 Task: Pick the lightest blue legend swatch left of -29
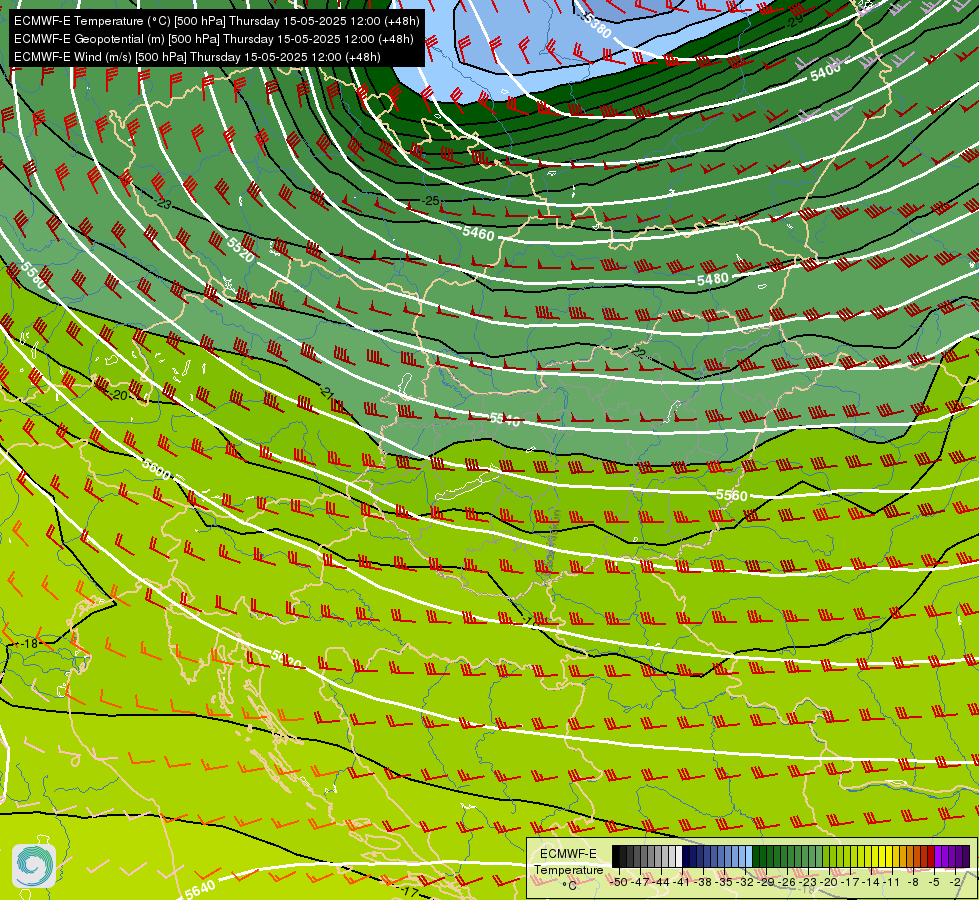point(749,856)
